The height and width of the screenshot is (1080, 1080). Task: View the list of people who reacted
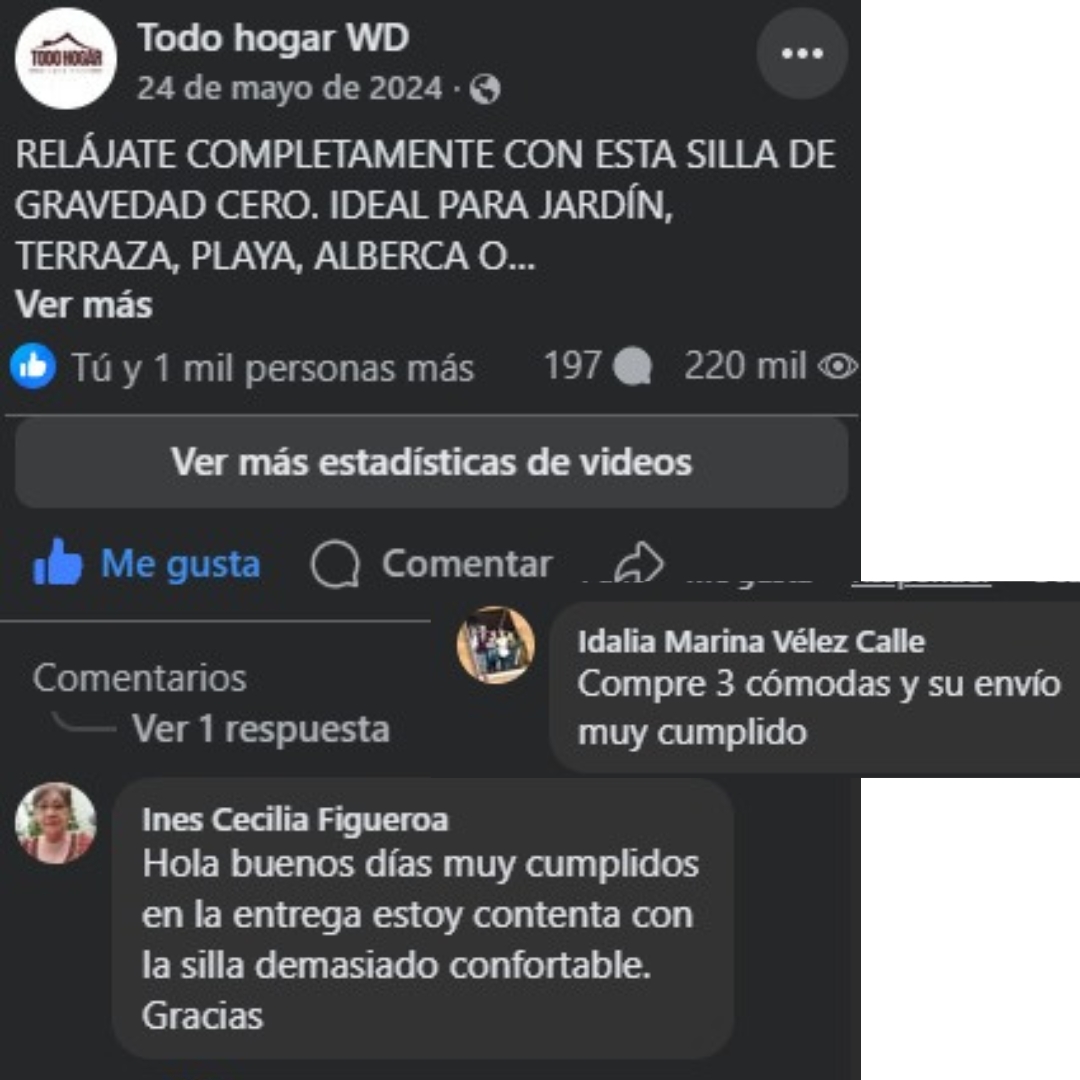[x=273, y=367]
